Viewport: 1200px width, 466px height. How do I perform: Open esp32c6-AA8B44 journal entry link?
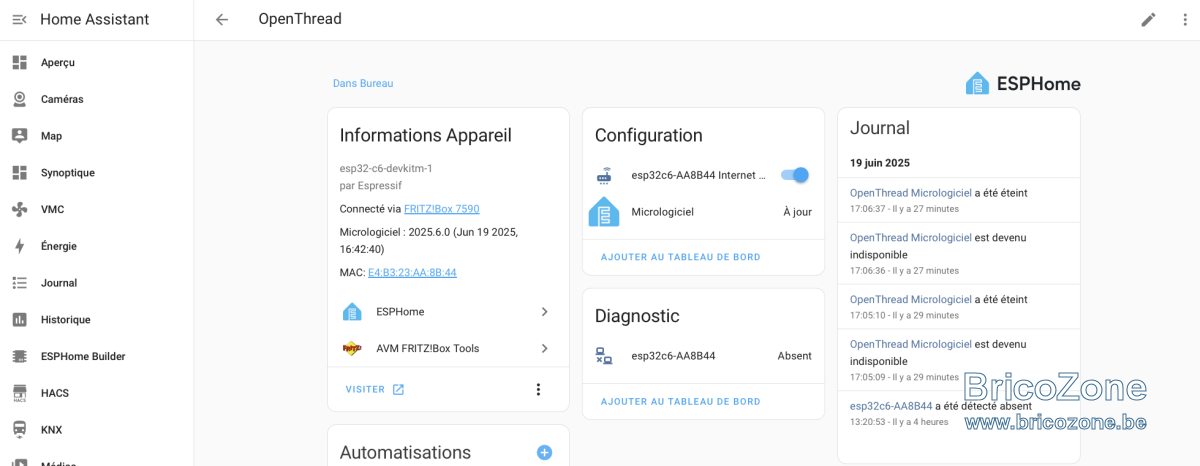click(891, 406)
